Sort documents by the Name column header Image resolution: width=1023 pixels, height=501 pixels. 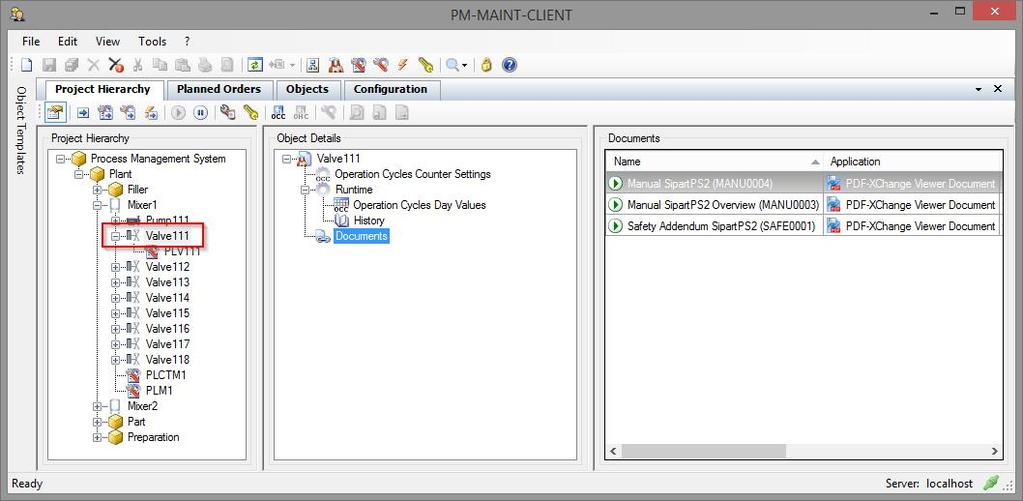[714, 161]
